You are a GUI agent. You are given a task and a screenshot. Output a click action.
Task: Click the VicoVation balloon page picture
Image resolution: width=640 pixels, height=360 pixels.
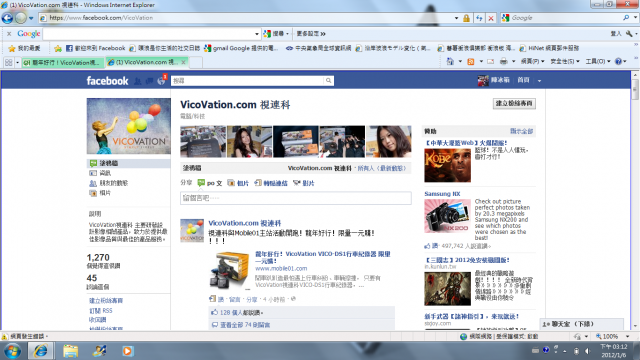point(129,126)
